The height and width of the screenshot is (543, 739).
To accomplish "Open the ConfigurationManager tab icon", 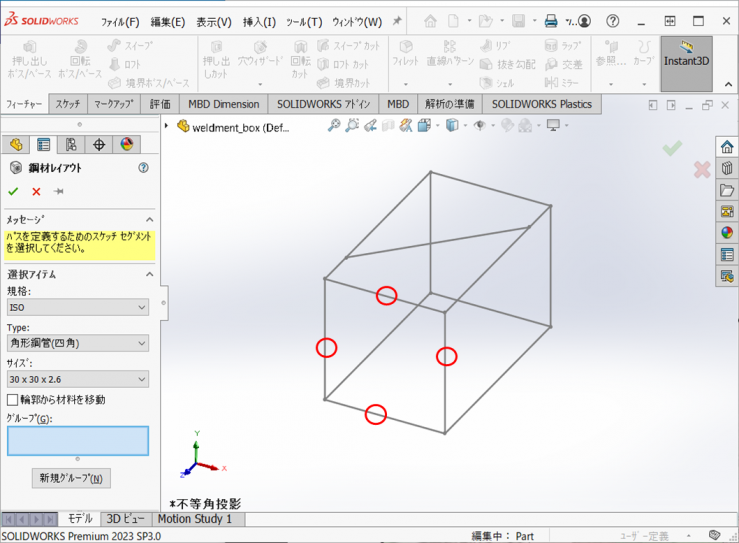I will tap(71, 145).
